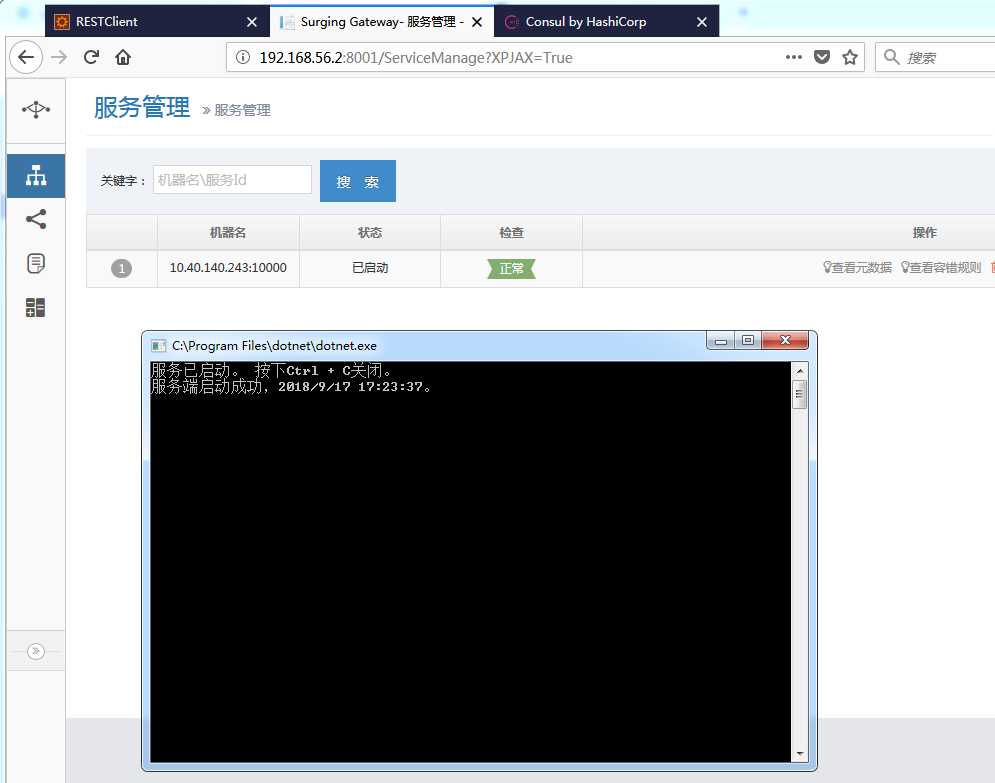Screen dimensions: 995x783
Task: Expand the sidebar with double-chevron button
Action: click(36, 651)
